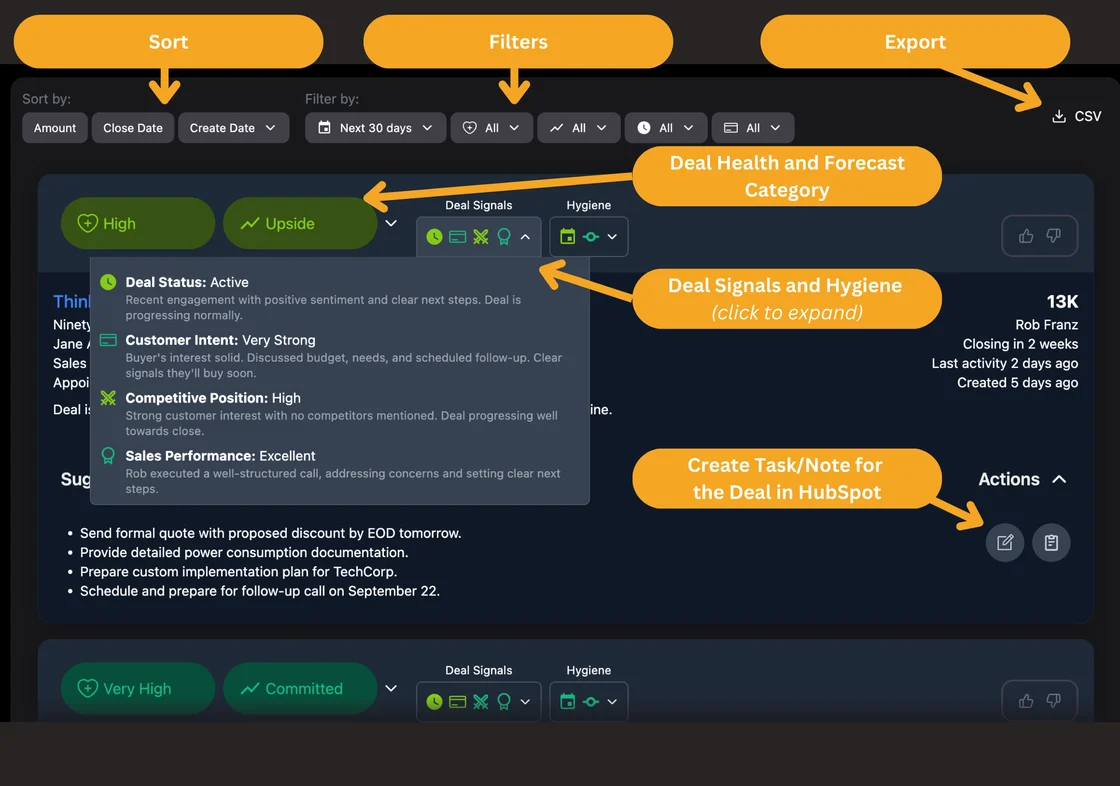The width and height of the screenshot is (1120, 786).
Task: Click the thumbs down icon on first deal
Action: pyautogui.click(x=1053, y=236)
